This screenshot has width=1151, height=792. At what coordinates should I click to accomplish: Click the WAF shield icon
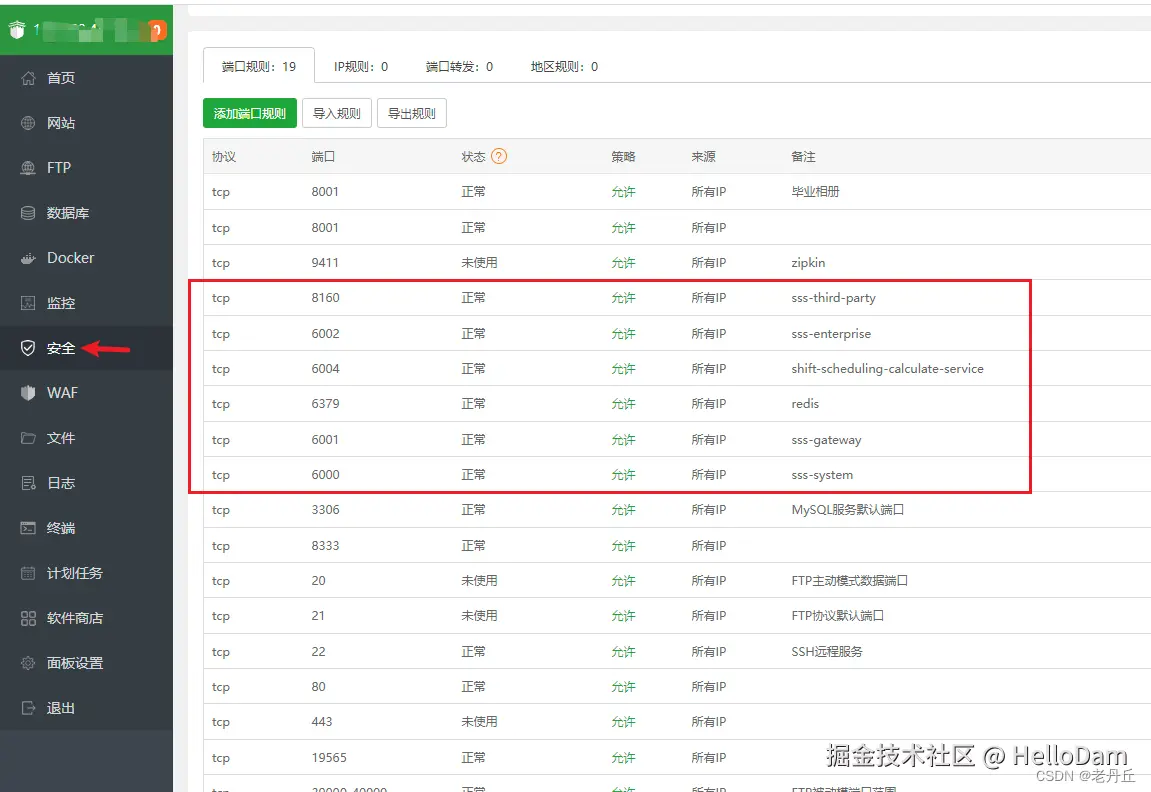[28, 393]
